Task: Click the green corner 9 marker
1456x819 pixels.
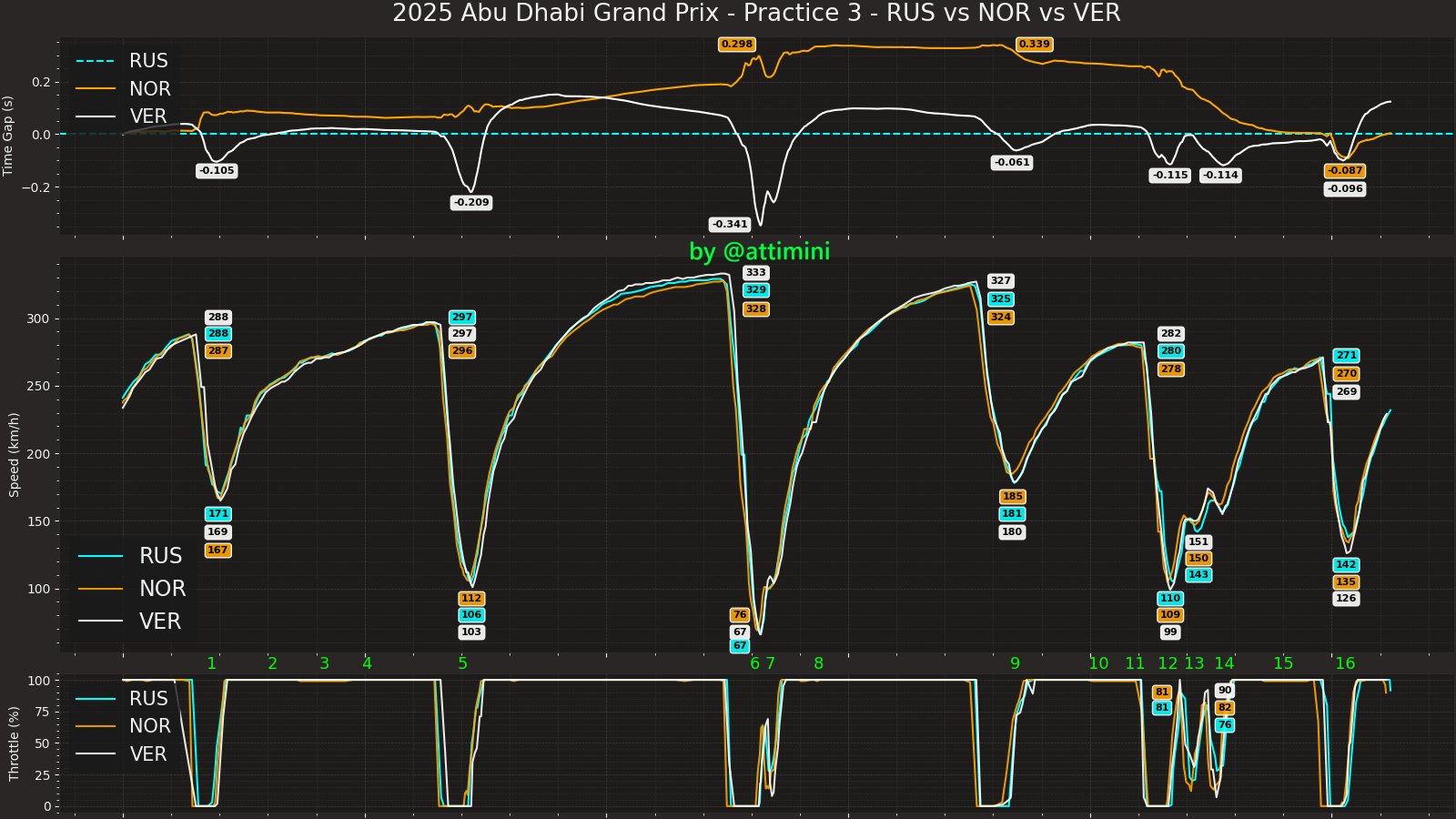Action: coord(1015,664)
